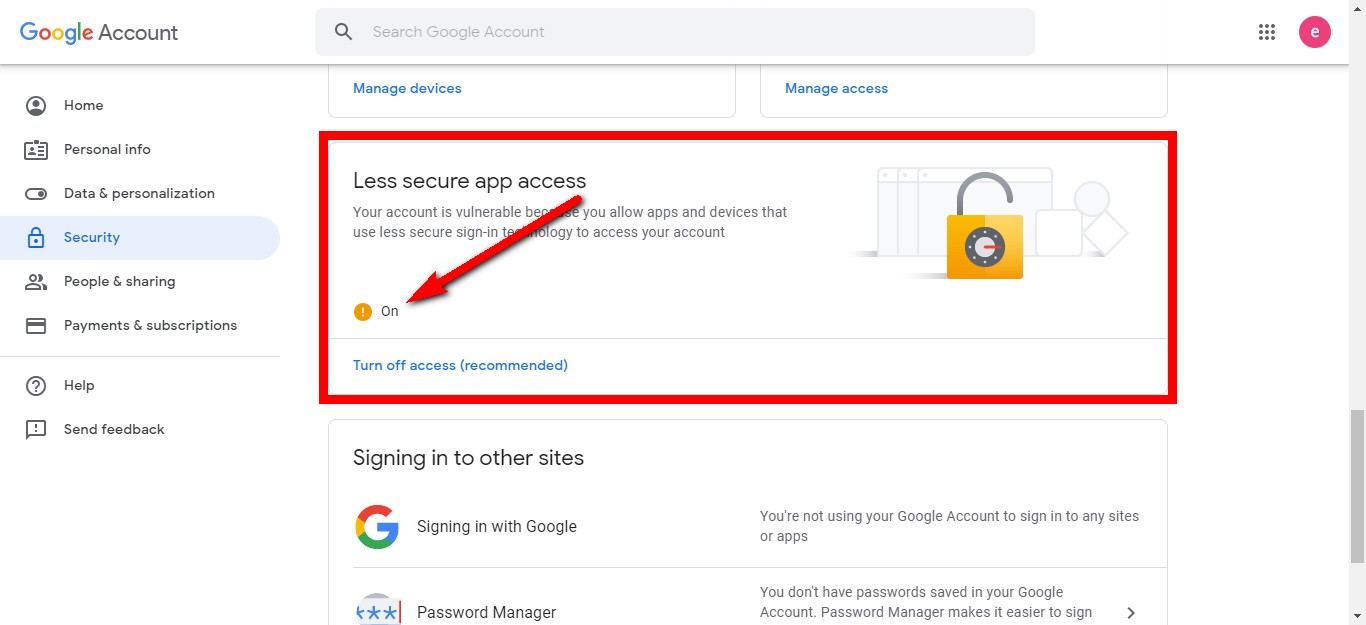Viewport: 1366px width, 625px height.
Task: Open the account avatar profile menu
Action: point(1314,32)
